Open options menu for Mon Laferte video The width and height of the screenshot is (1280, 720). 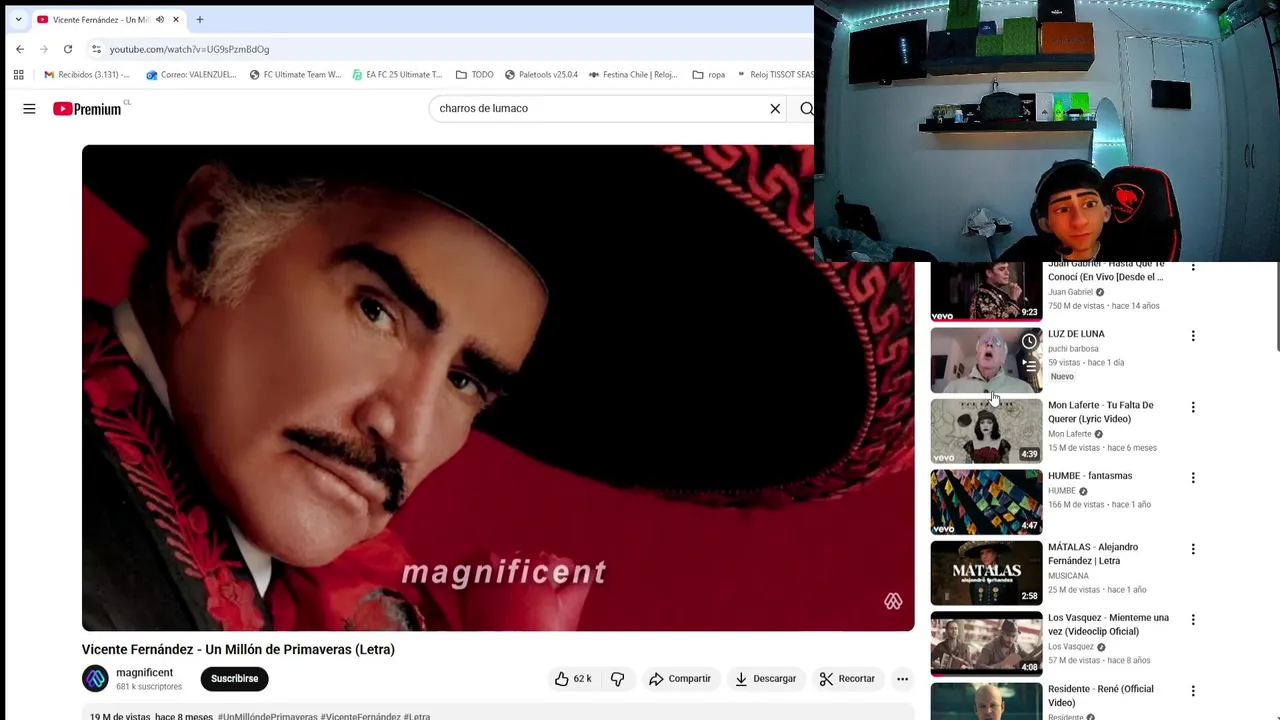point(1193,407)
